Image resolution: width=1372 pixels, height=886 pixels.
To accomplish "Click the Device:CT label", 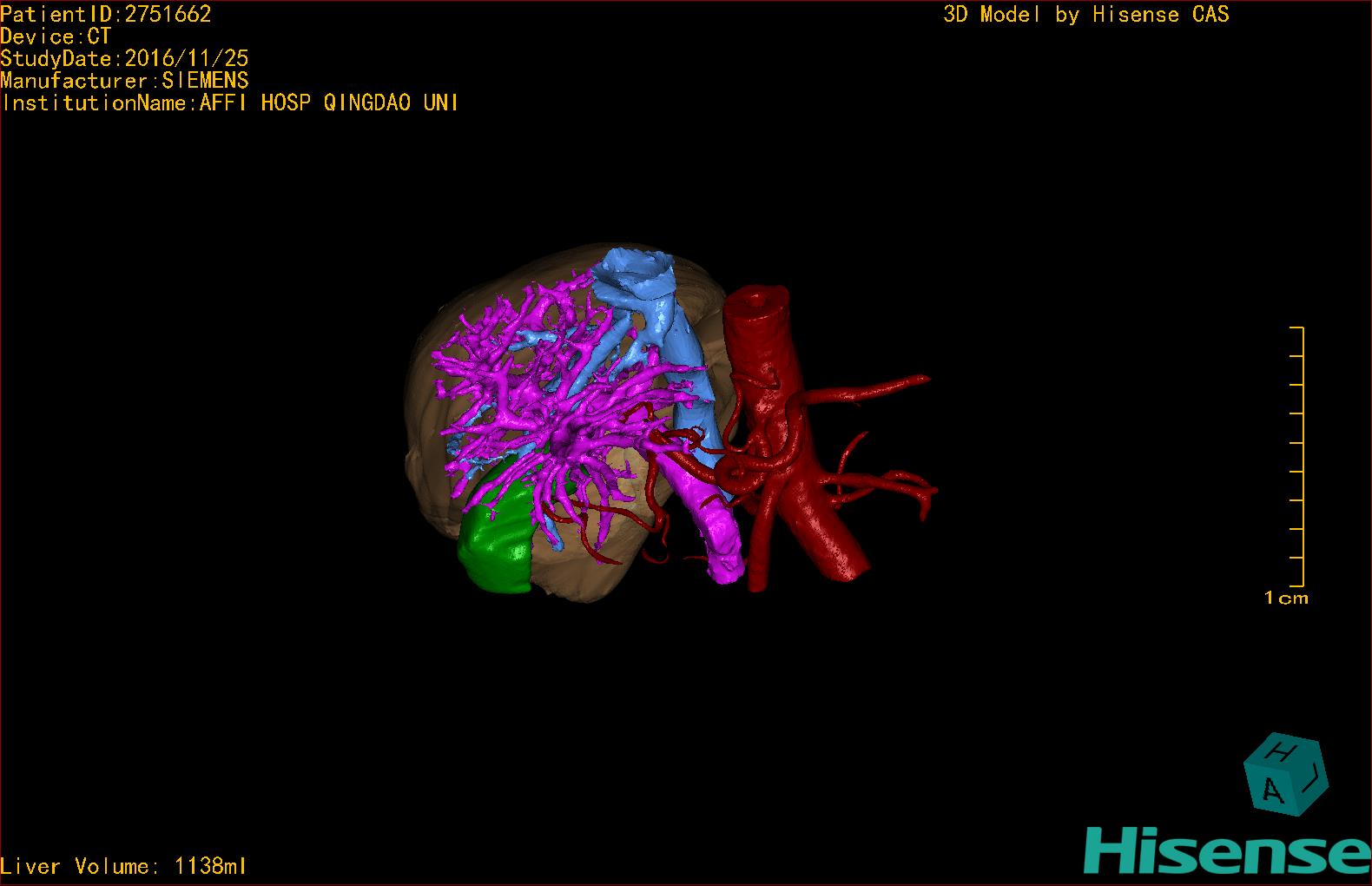I will (x=56, y=36).
